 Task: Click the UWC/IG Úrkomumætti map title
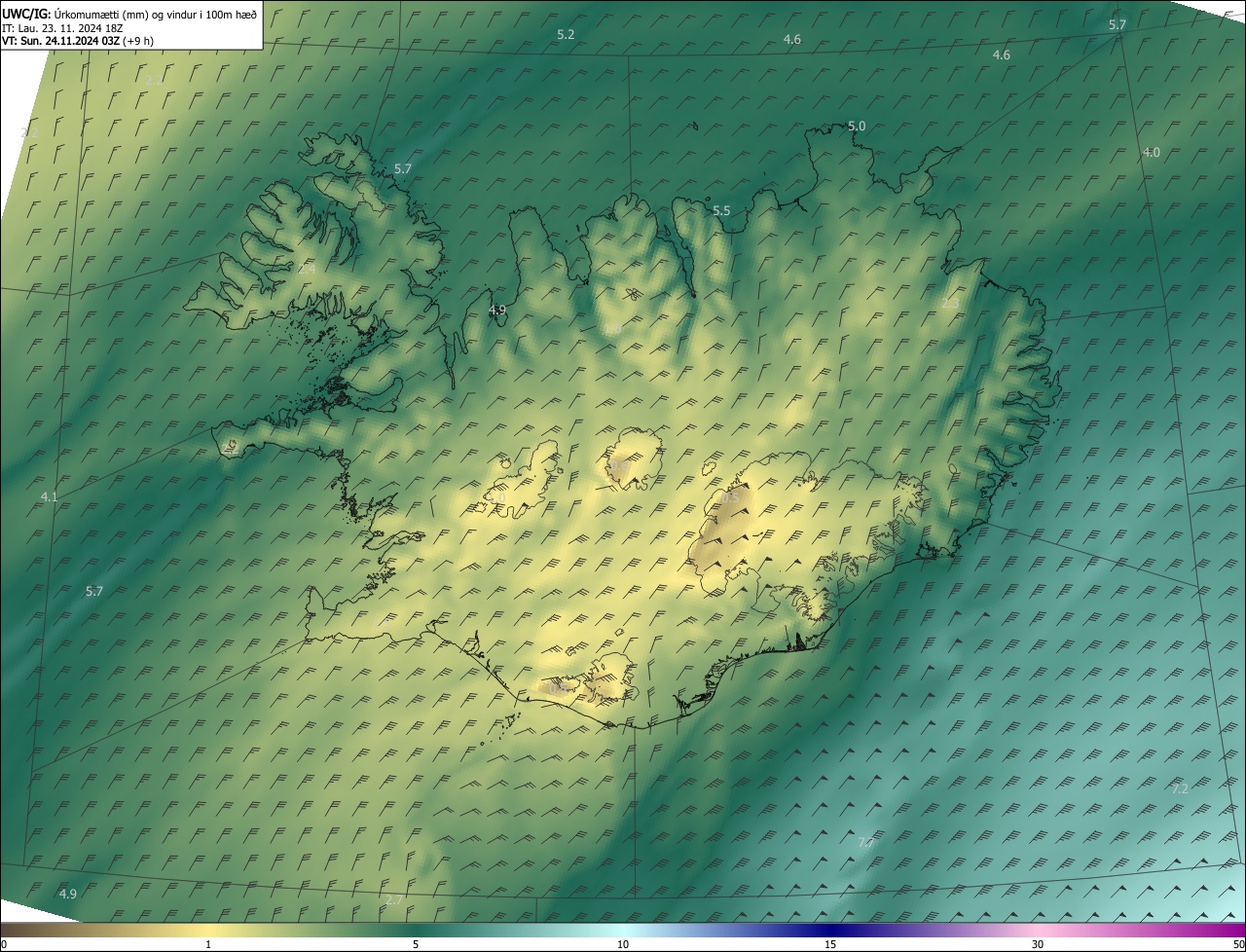pos(129,13)
